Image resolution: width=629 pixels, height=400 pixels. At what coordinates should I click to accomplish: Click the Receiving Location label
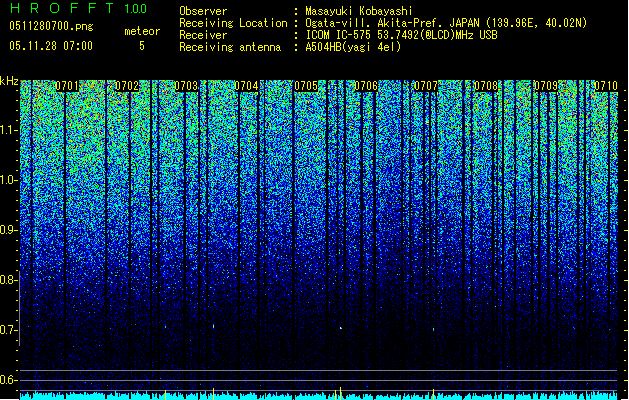pyautogui.click(x=233, y=23)
